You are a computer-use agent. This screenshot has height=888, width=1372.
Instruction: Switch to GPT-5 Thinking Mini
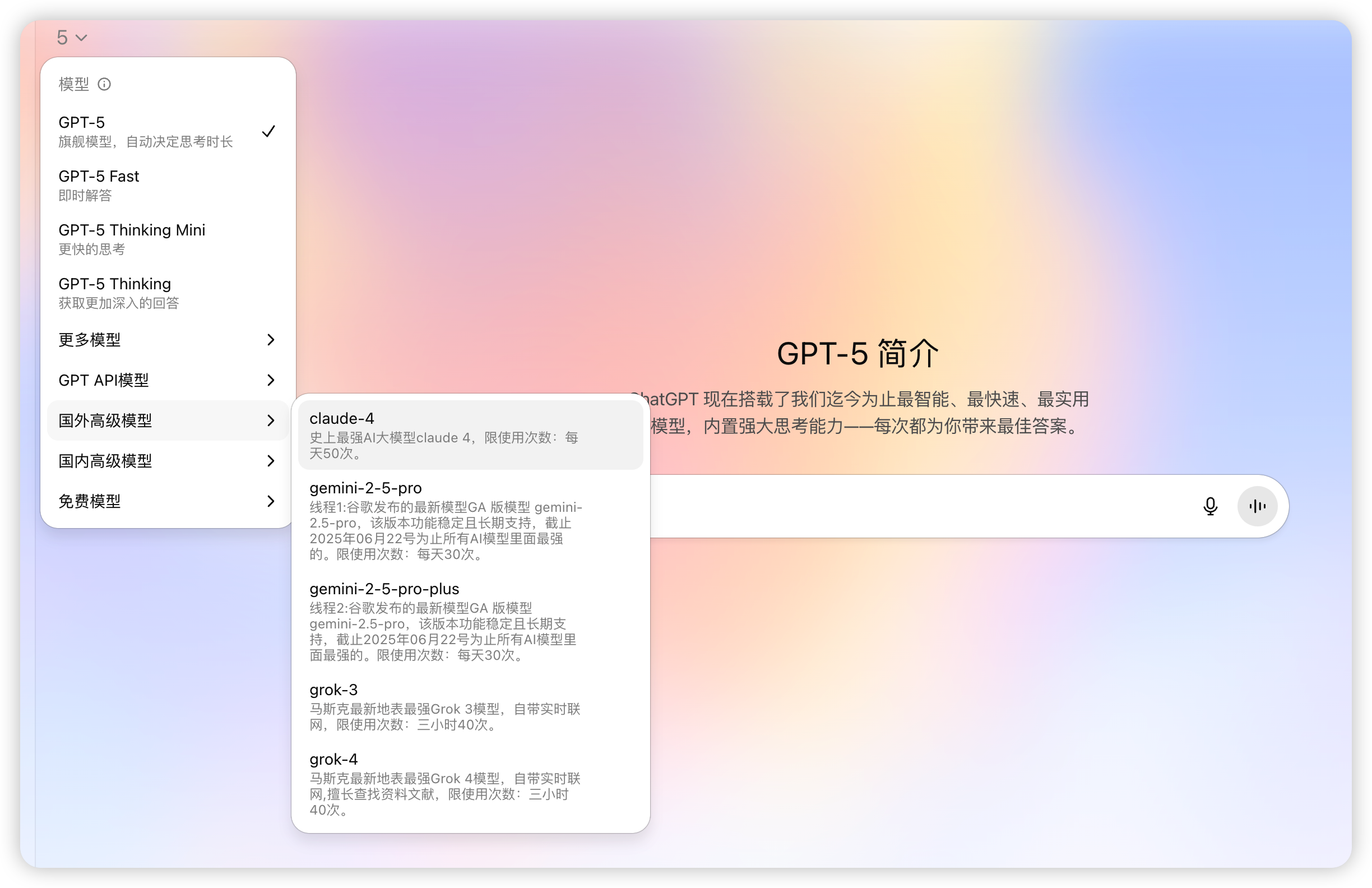168,239
